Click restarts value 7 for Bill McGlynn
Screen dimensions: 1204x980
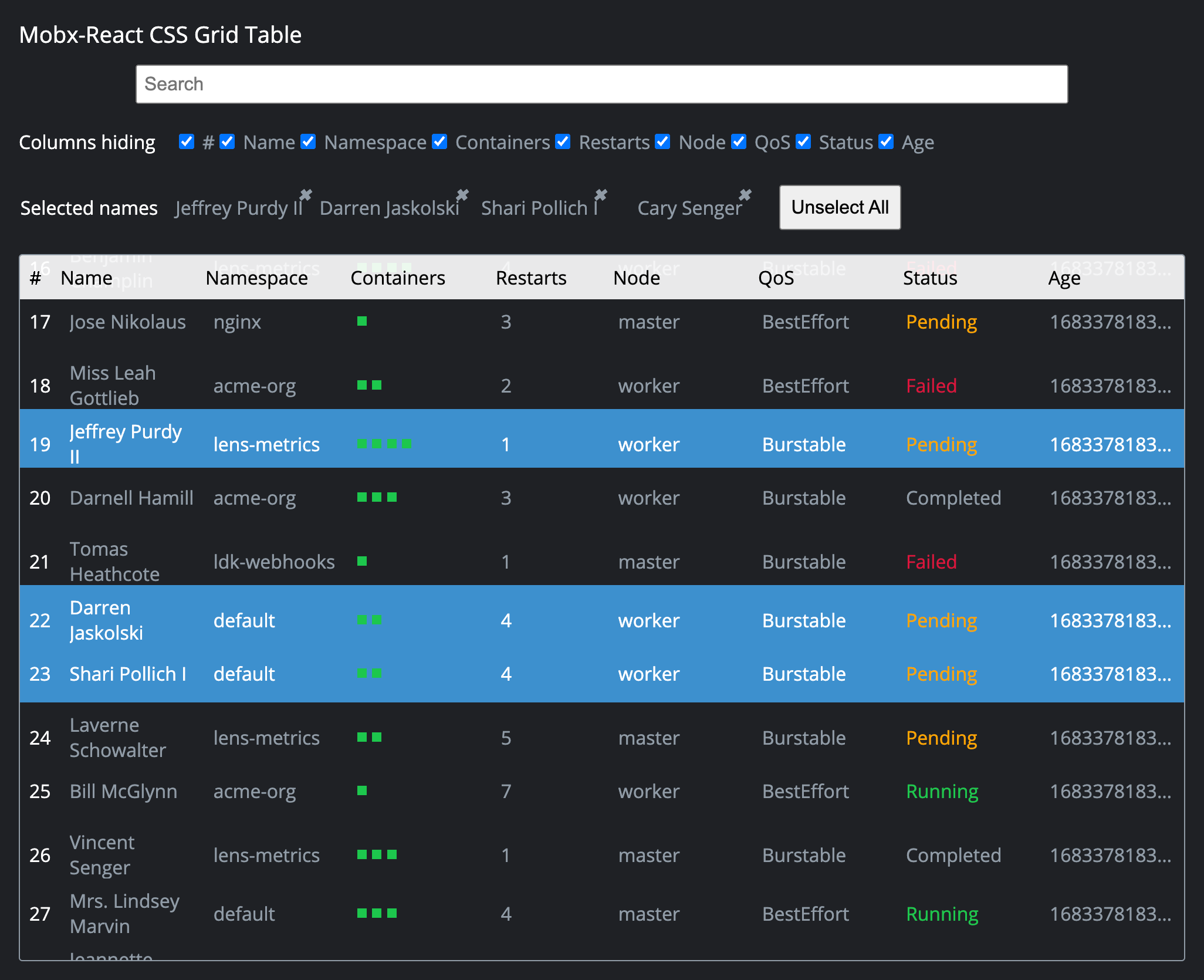506,791
